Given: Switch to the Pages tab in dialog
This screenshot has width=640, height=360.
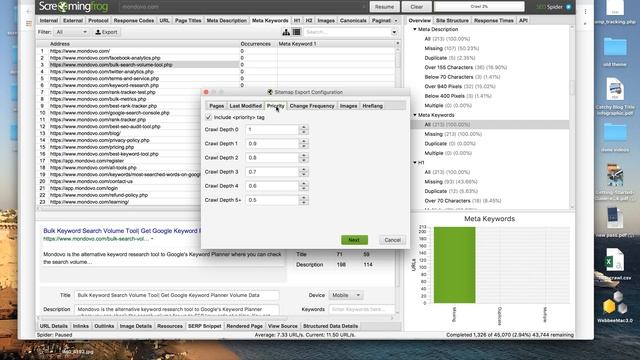Looking at the screenshot, I should (216, 106).
